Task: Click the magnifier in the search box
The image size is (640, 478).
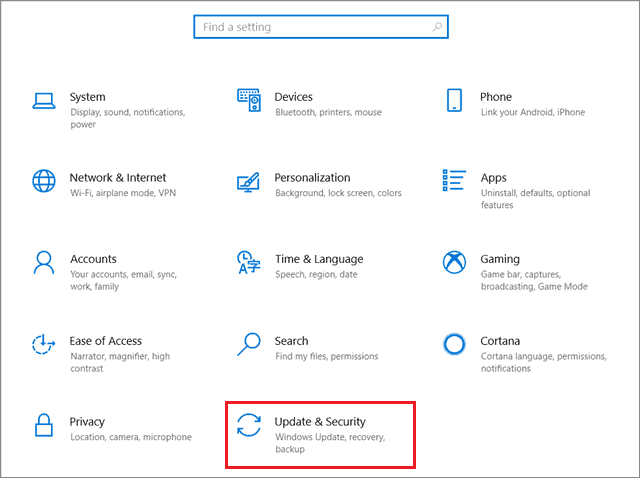Action: [x=437, y=27]
